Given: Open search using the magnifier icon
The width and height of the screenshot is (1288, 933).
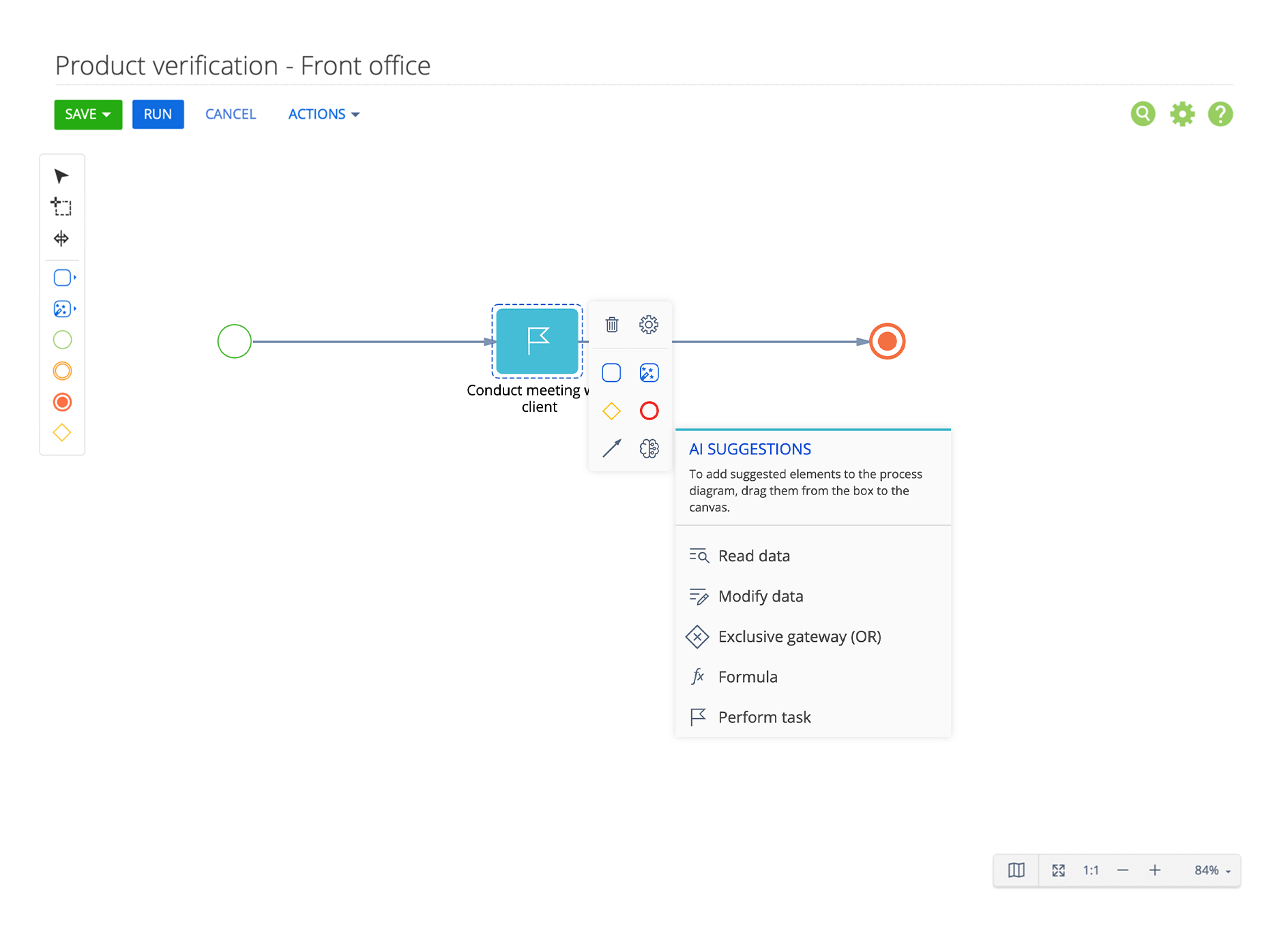Looking at the screenshot, I should click(1143, 114).
